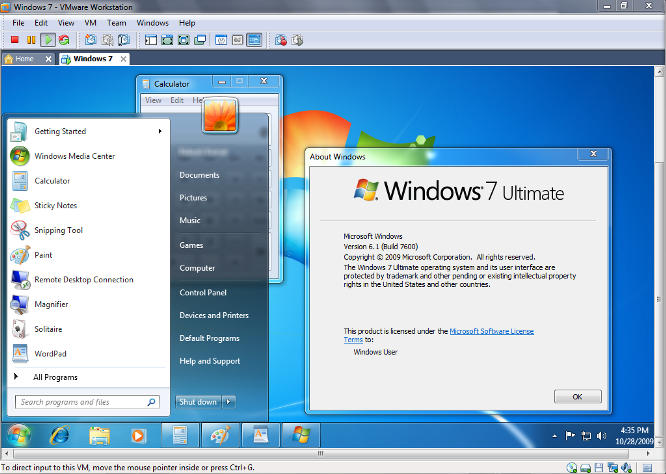Viewport: 666px width, 474px height.
Task: Open the arrow next to Shut down
Action: point(229,402)
